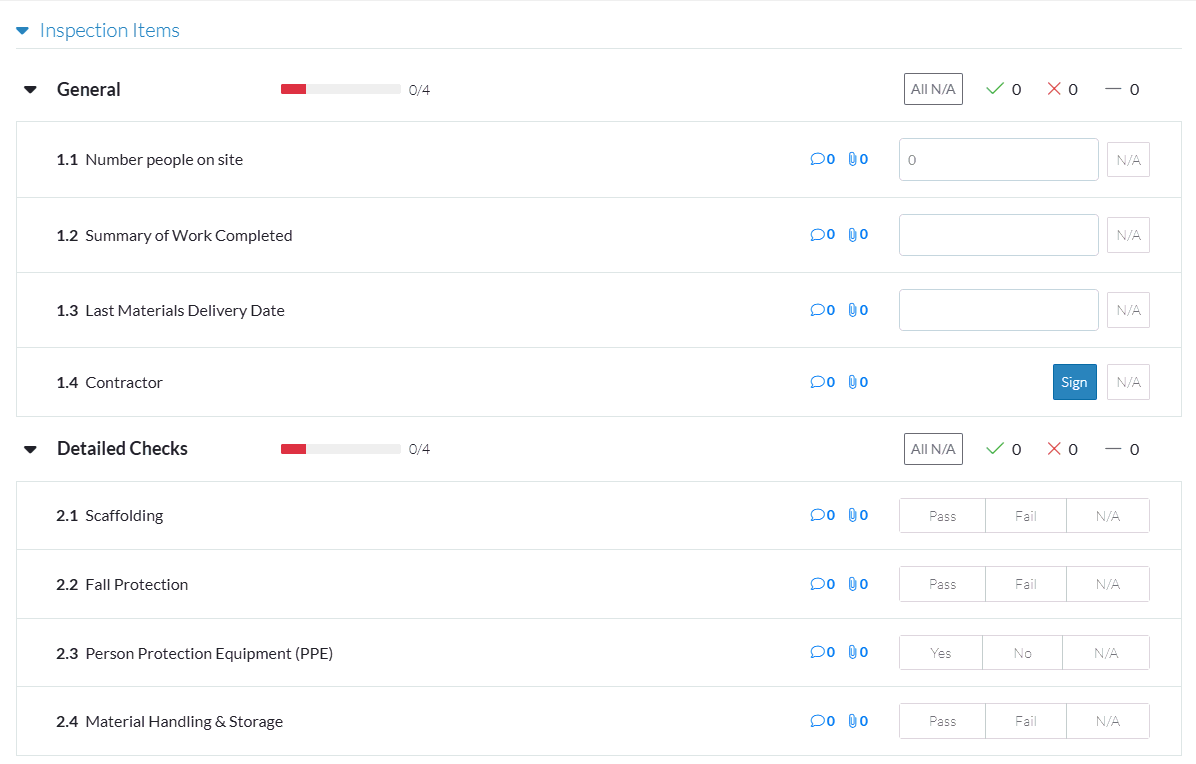Viewport: 1196px width, 764px height.
Task: Mark Fall Protection as Fail
Action: [1025, 584]
